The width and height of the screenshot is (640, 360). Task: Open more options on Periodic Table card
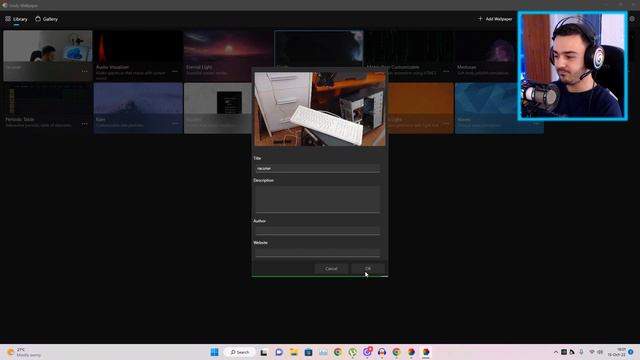tap(84, 123)
